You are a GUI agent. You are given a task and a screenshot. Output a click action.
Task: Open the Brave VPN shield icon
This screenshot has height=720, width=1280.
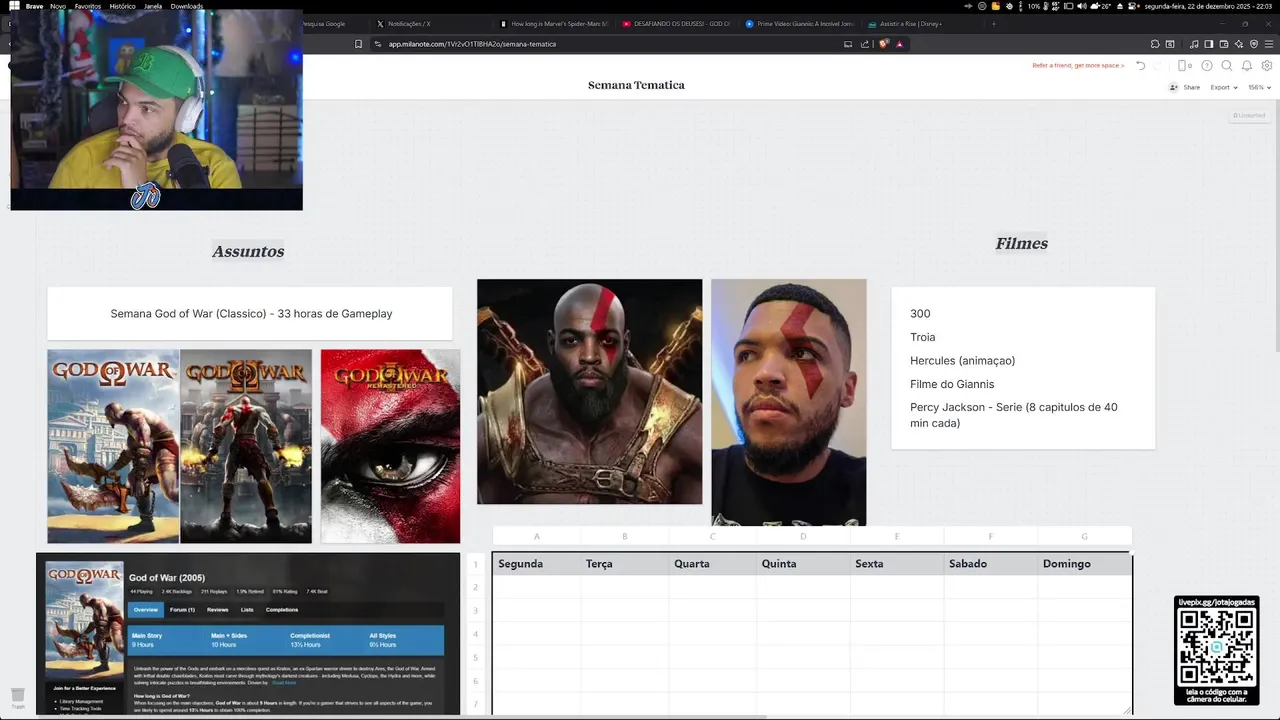pyautogui.click(x=1254, y=44)
